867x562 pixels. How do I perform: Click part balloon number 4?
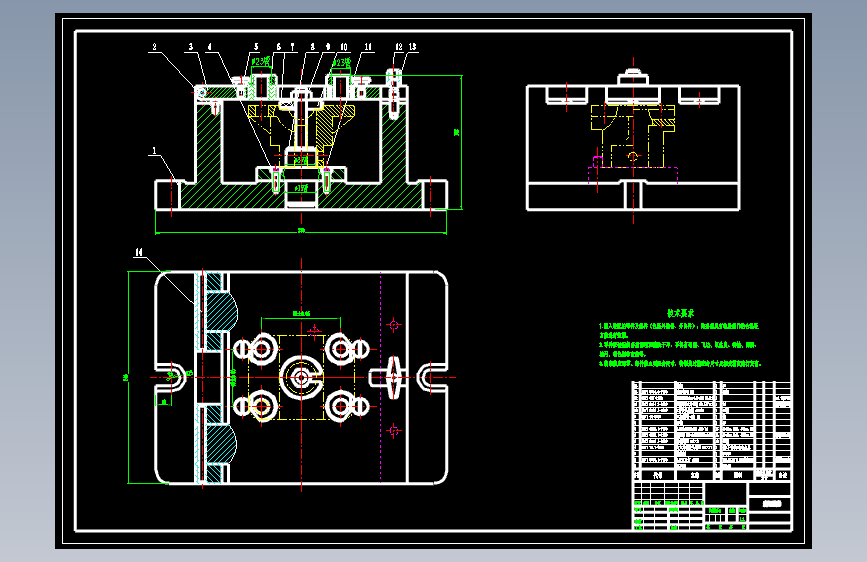pos(209,47)
